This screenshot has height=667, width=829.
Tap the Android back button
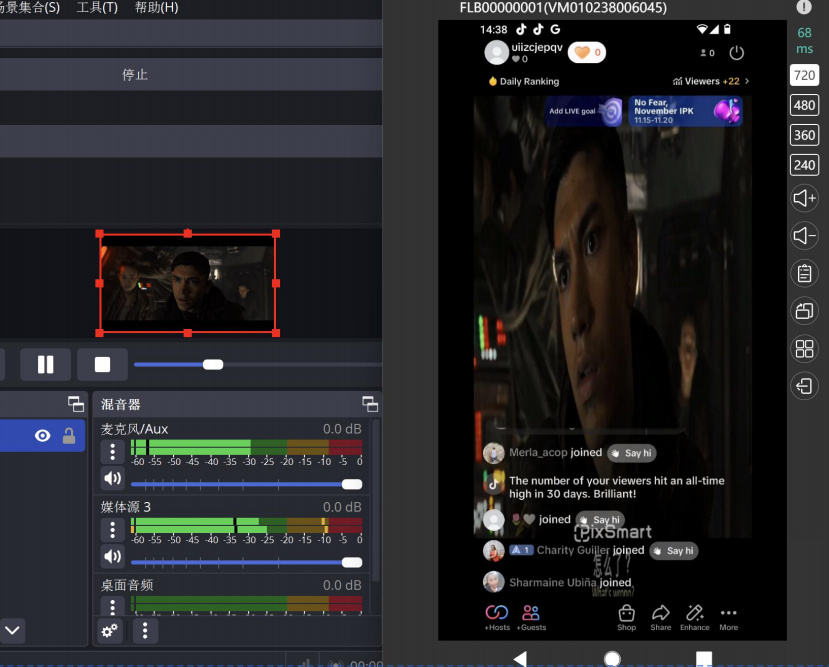coord(520,659)
